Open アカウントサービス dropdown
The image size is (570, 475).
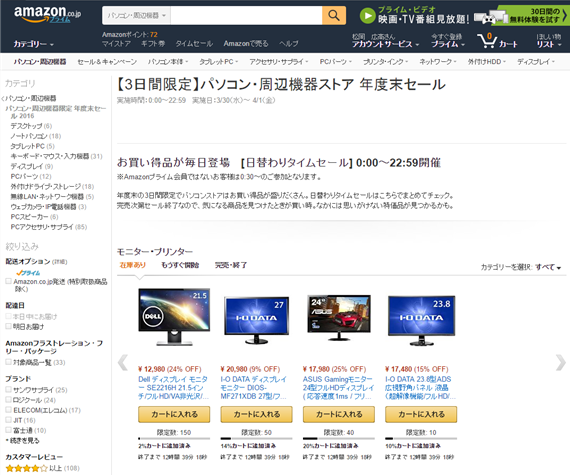[385, 44]
